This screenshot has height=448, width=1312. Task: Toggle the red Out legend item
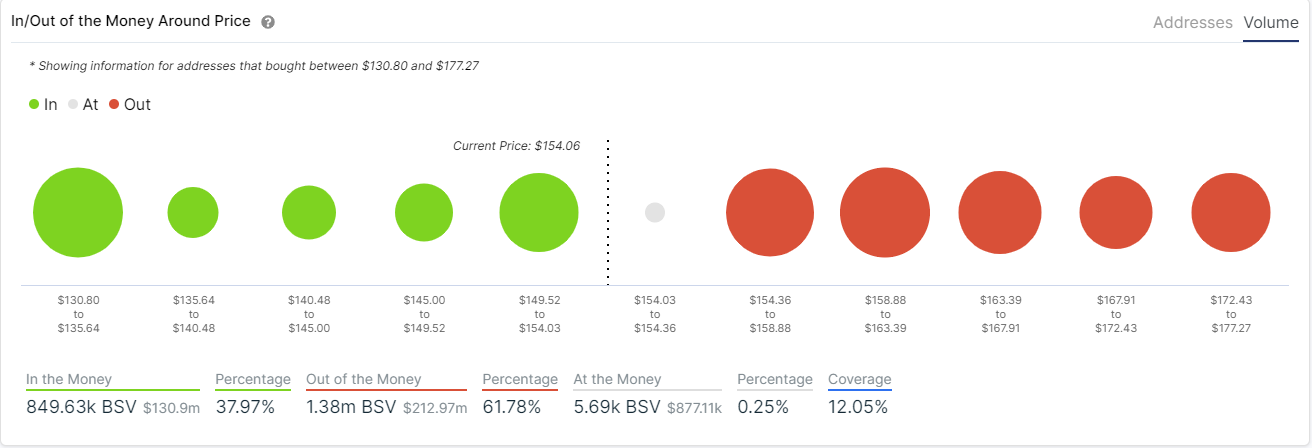[x=130, y=104]
